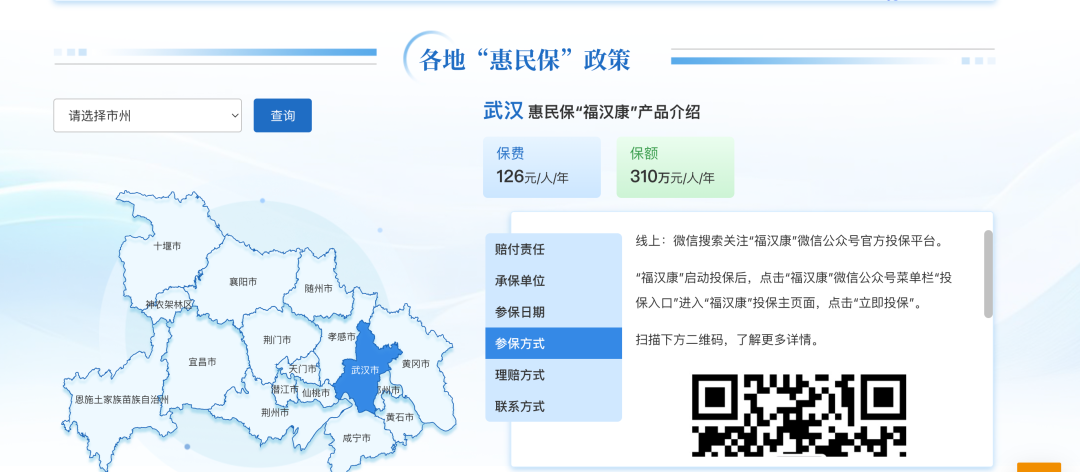Image resolution: width=1080 pixels, height=472 pixels.
Task: Select 襄阳市 on the map
Action: click(x=243, y=282)
